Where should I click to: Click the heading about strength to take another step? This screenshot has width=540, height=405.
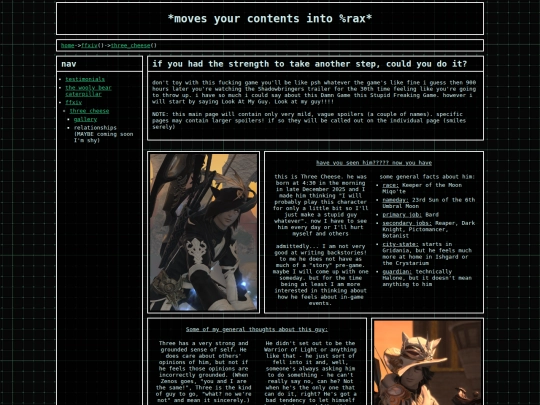[x=309, y=64]
